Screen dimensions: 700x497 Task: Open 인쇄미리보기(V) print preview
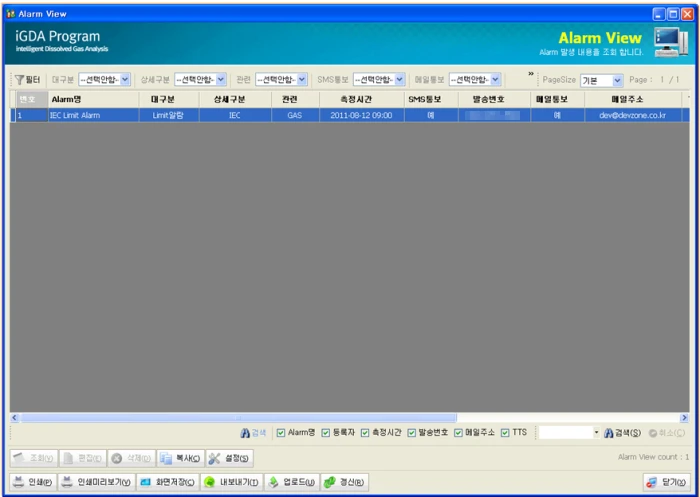click(x=96, y=482)
